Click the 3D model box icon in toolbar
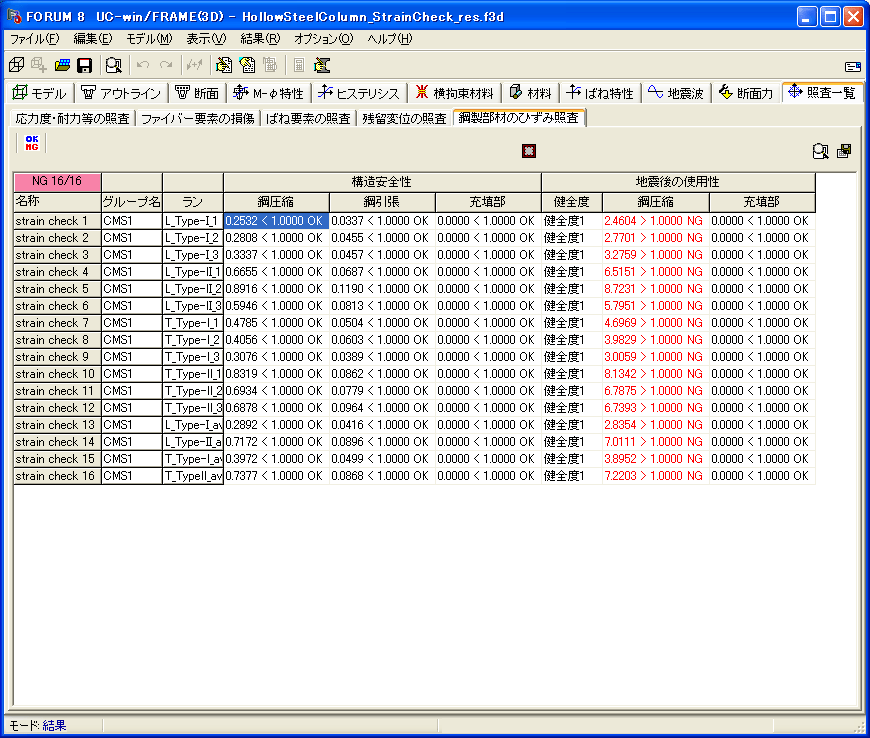 tap(17, 65)
